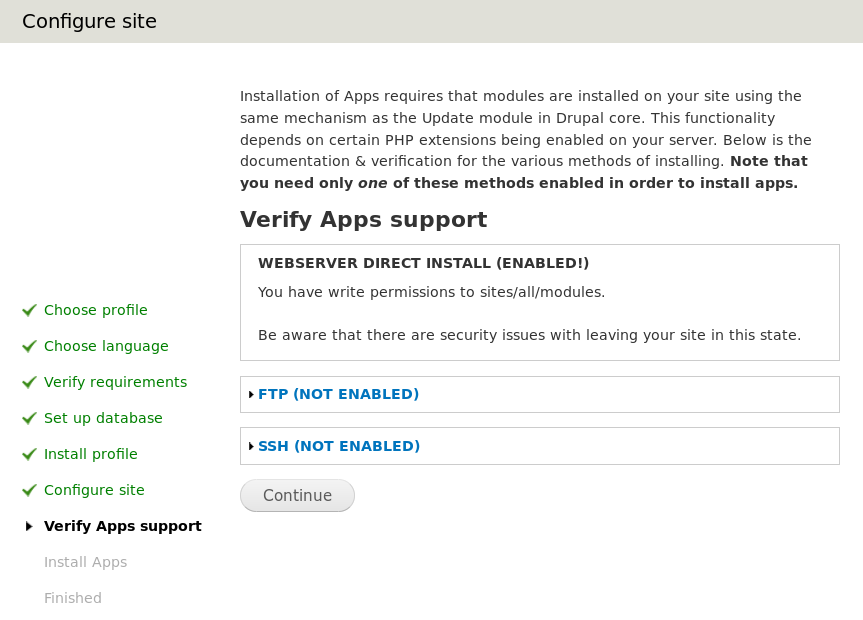
Task: Select the completed Set up database step
Action: pos(102,418)
